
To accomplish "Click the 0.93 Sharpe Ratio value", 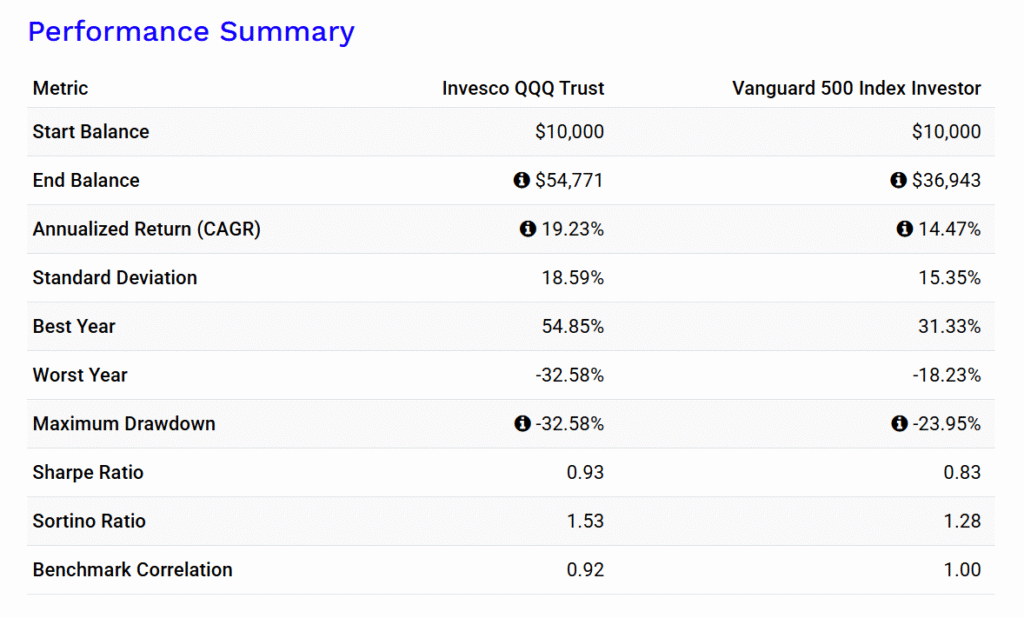I will point(585,472).
